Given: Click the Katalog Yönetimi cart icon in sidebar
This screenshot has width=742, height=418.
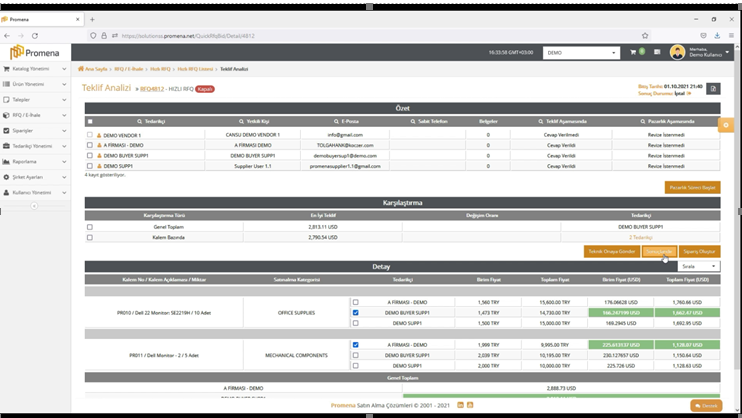Looking at the screenshot, I should point(6,69).
